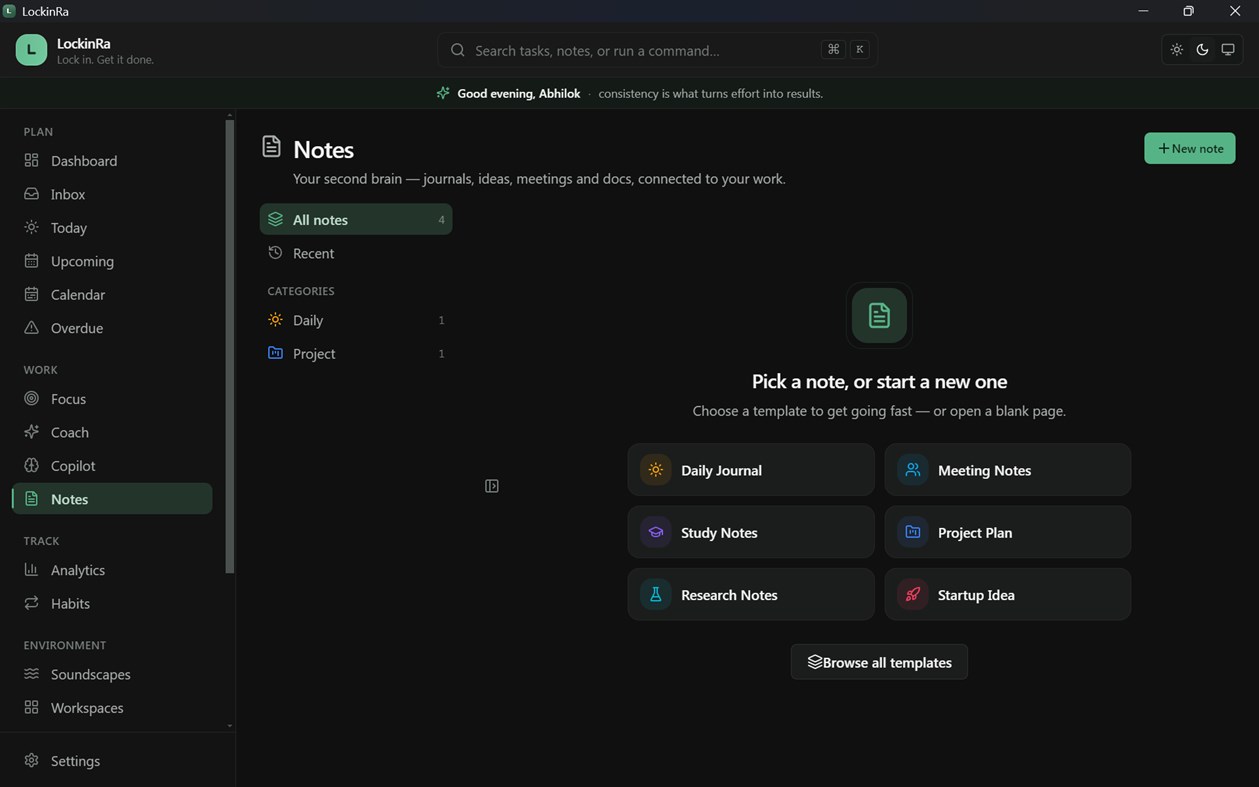Open the Workspaces grid icon
Screen dimensions: 1259x787
[32, 707]
